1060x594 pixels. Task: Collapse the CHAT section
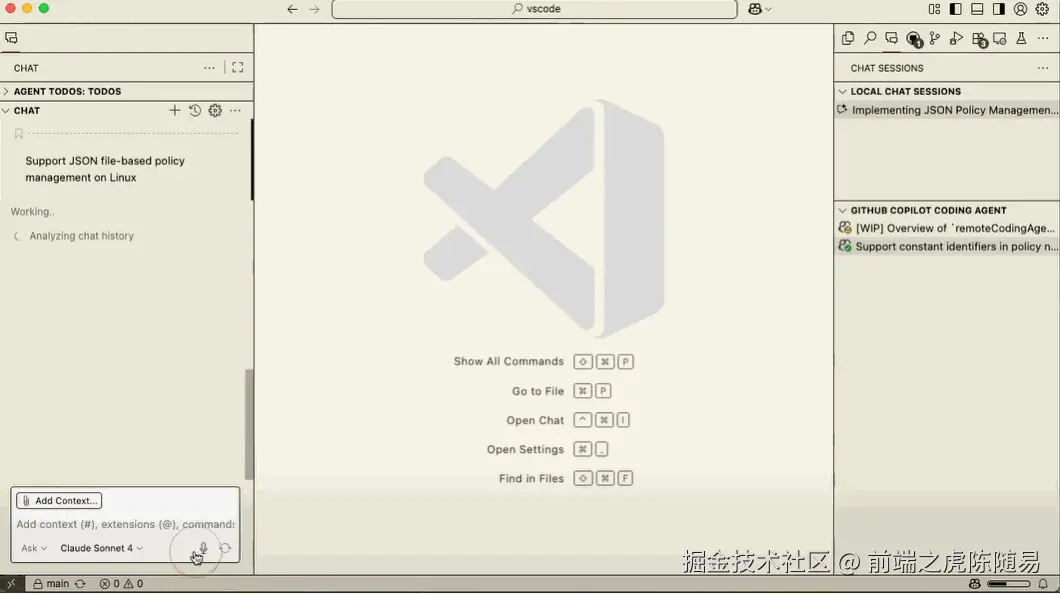click(26, 110)
